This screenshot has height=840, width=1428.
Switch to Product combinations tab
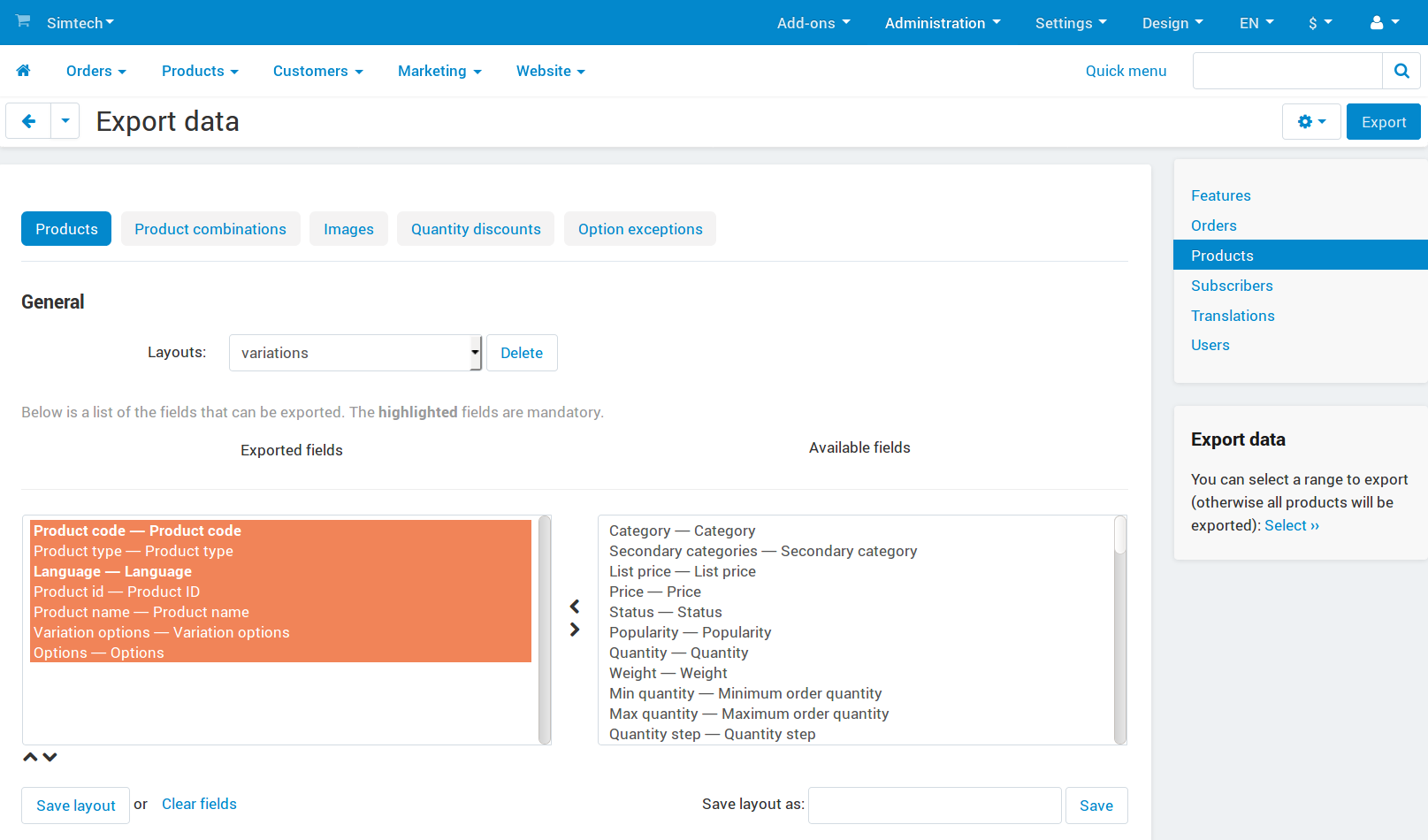pos(210,229)
